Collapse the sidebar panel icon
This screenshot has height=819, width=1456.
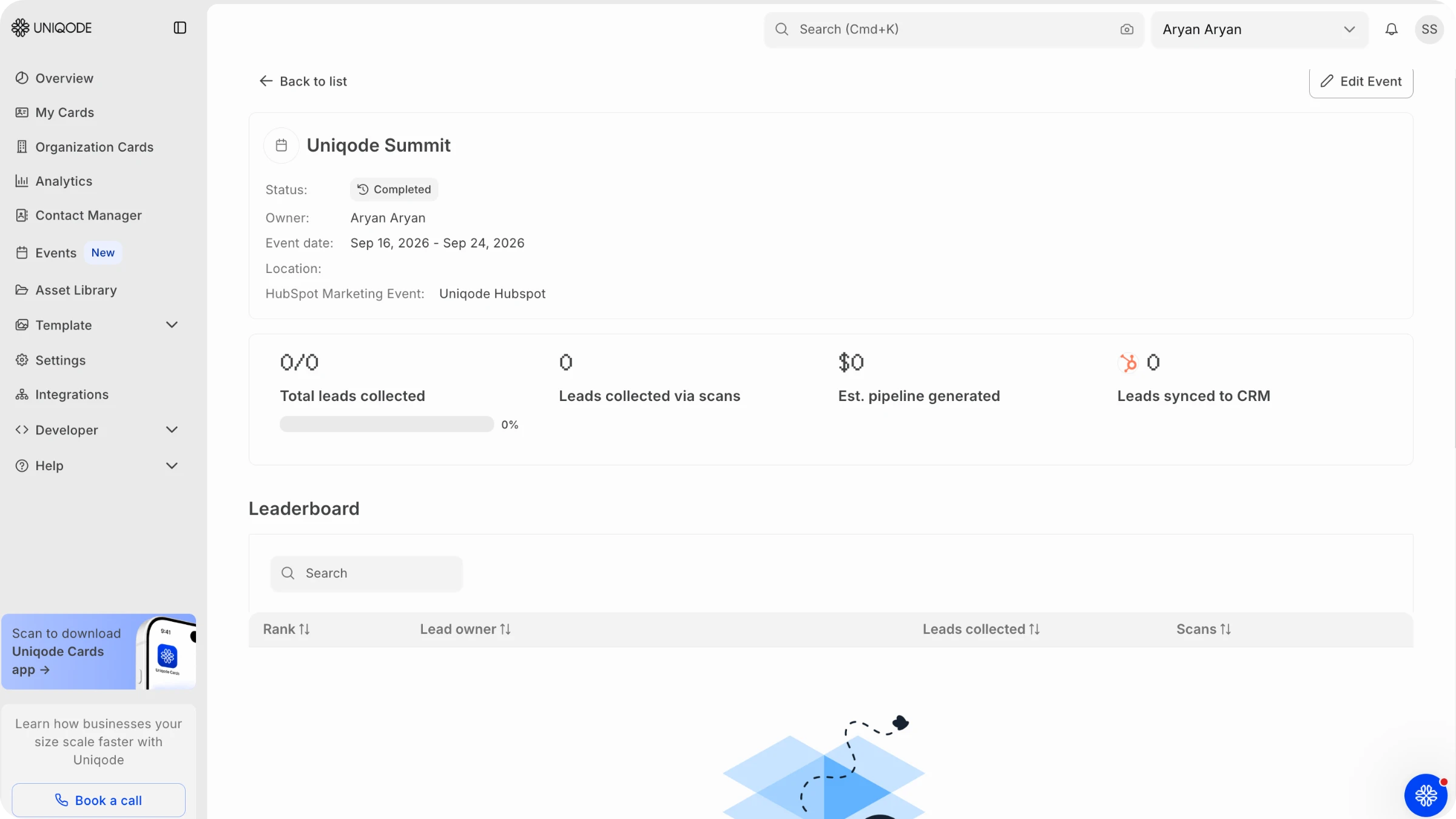[180, 28]
